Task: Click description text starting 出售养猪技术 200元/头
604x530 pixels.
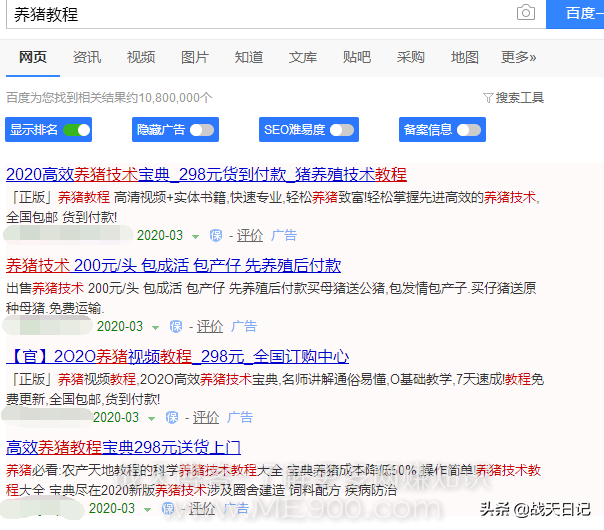Action: point(271,298)
